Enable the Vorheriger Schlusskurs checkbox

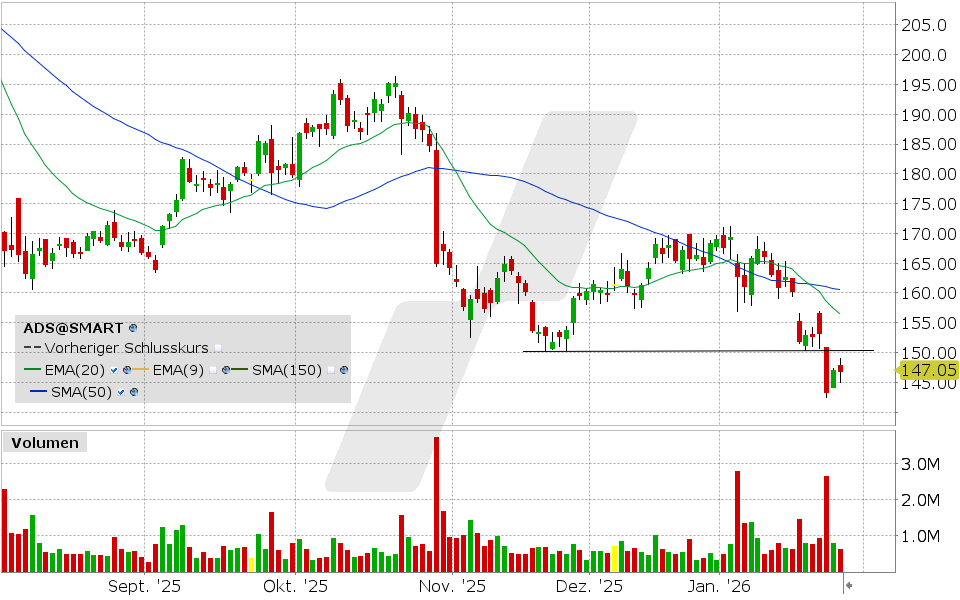click(x=218, y=348)
